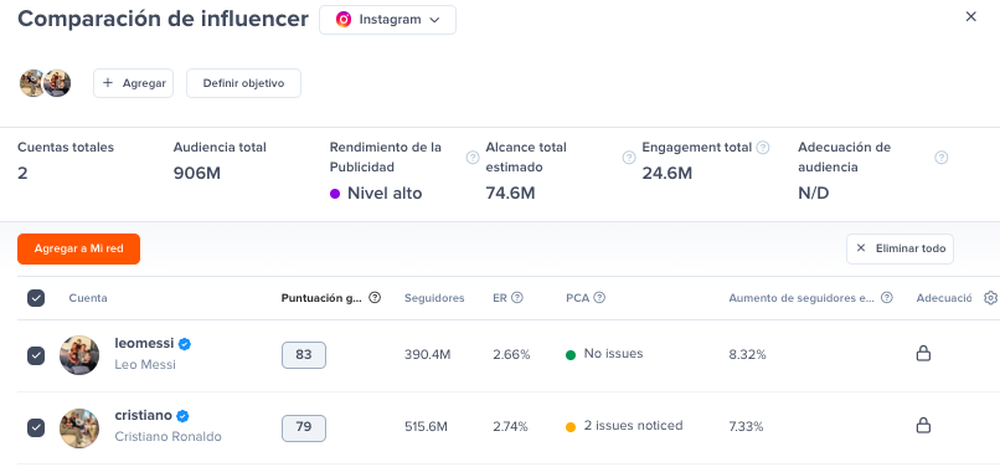This screenshot has height=467, width=1000.
Task: Close the influencer comparison panel
Action: [x=971, y=17]
